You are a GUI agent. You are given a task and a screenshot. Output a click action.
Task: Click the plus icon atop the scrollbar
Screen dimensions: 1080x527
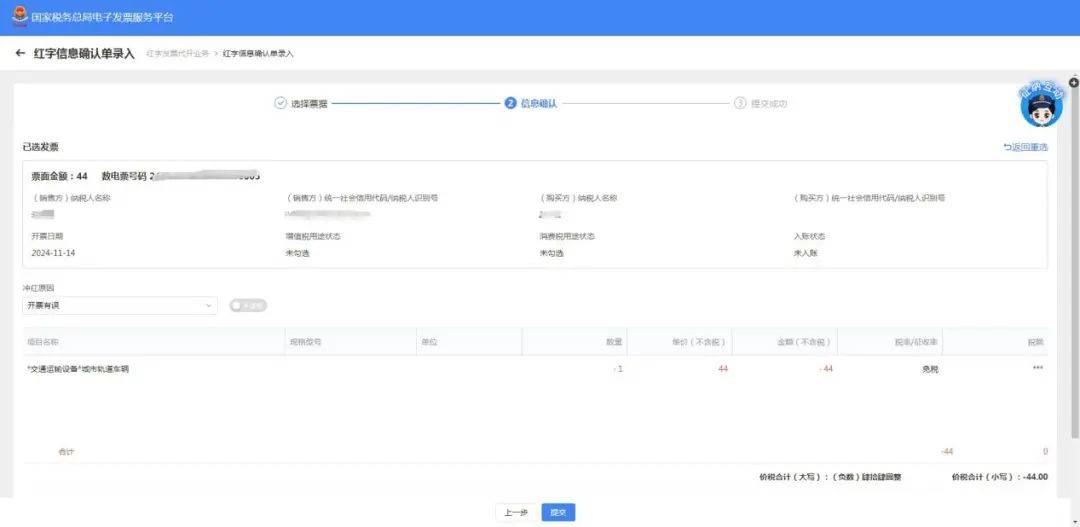coord(1074,82)
